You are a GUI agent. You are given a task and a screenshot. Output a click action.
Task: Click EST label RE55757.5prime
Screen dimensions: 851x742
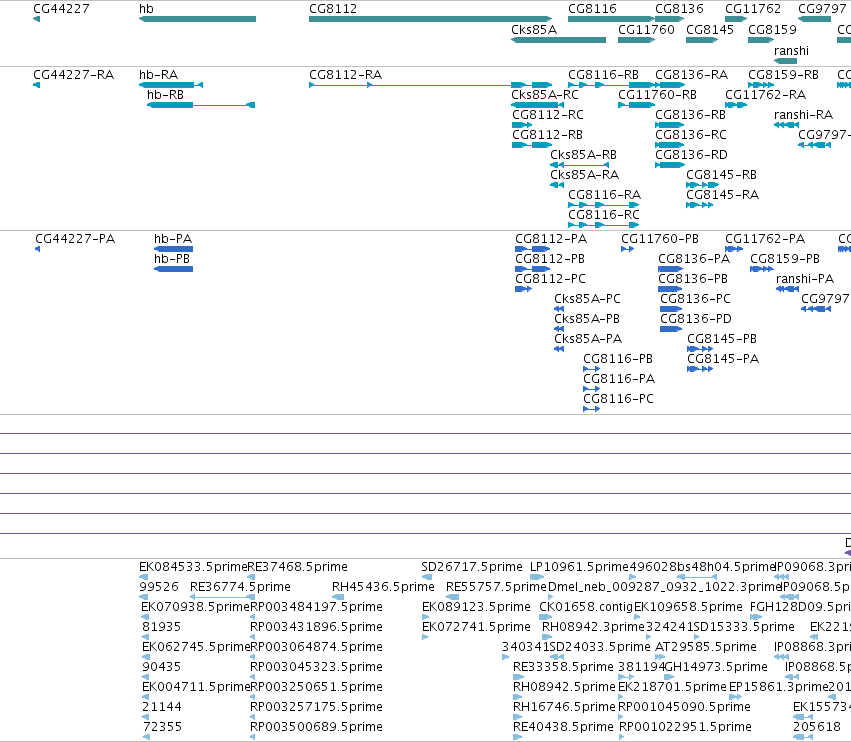coord(497,587)
